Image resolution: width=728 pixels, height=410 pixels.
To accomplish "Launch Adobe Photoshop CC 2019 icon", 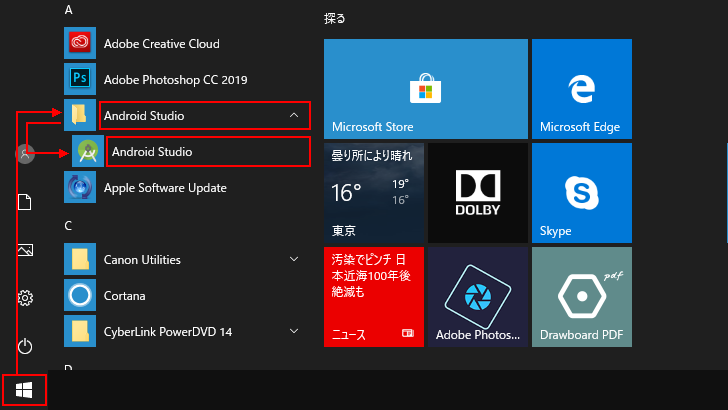I will pyautogui.click(x=80, y=79).
